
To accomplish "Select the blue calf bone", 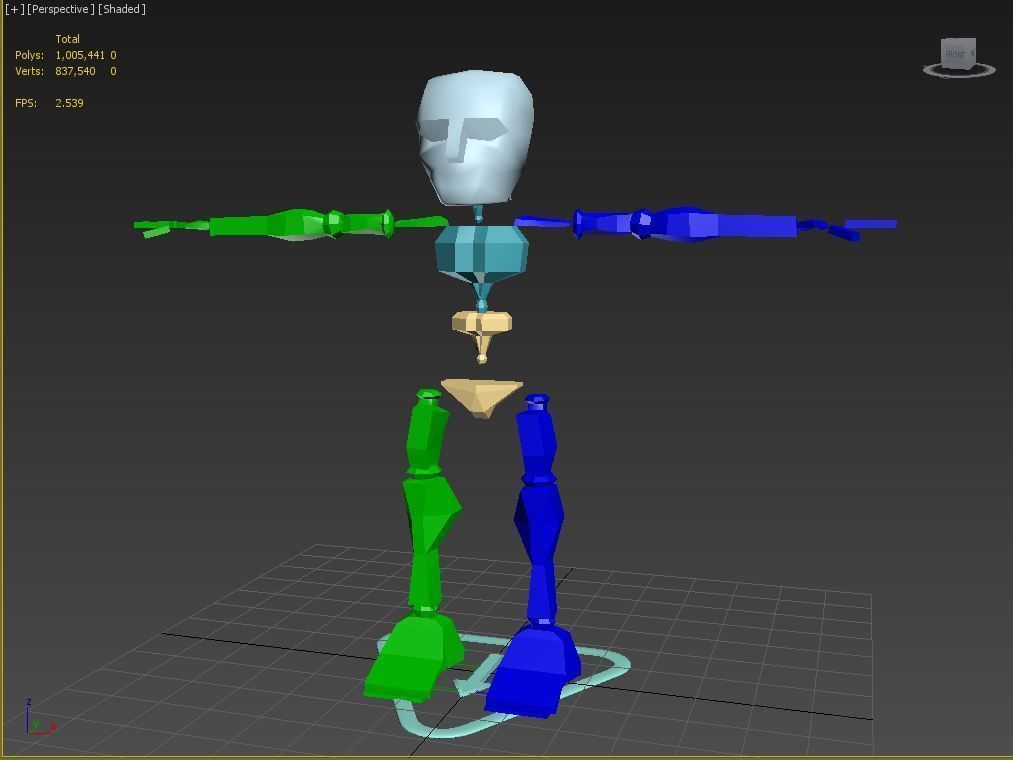I will pos(539,554).
